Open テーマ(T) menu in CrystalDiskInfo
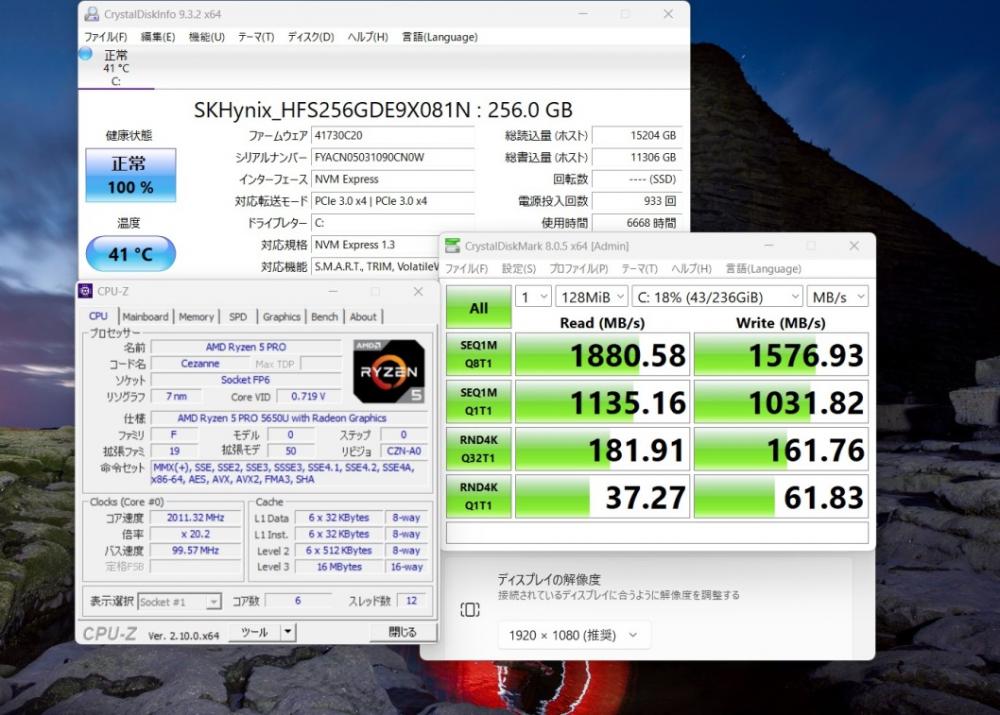This screenshot has height=715, width=1000. 256,37
